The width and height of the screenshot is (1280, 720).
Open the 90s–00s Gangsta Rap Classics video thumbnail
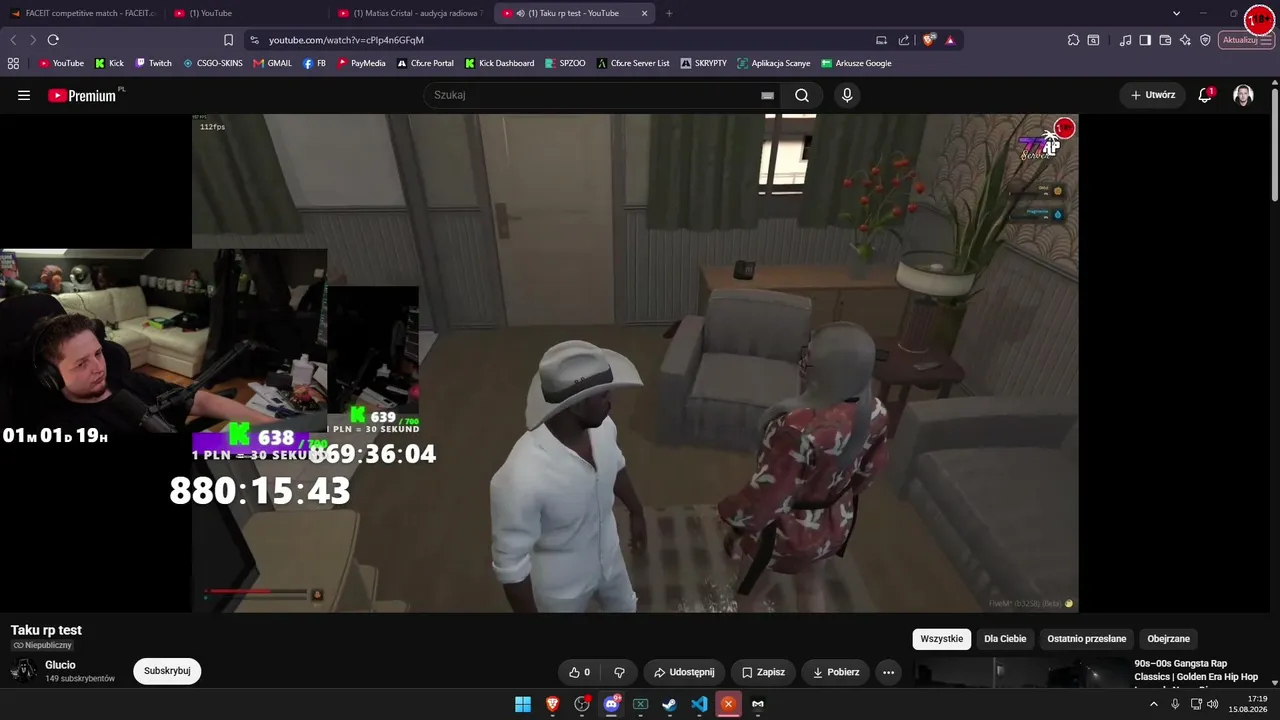tap(1020, 674)
